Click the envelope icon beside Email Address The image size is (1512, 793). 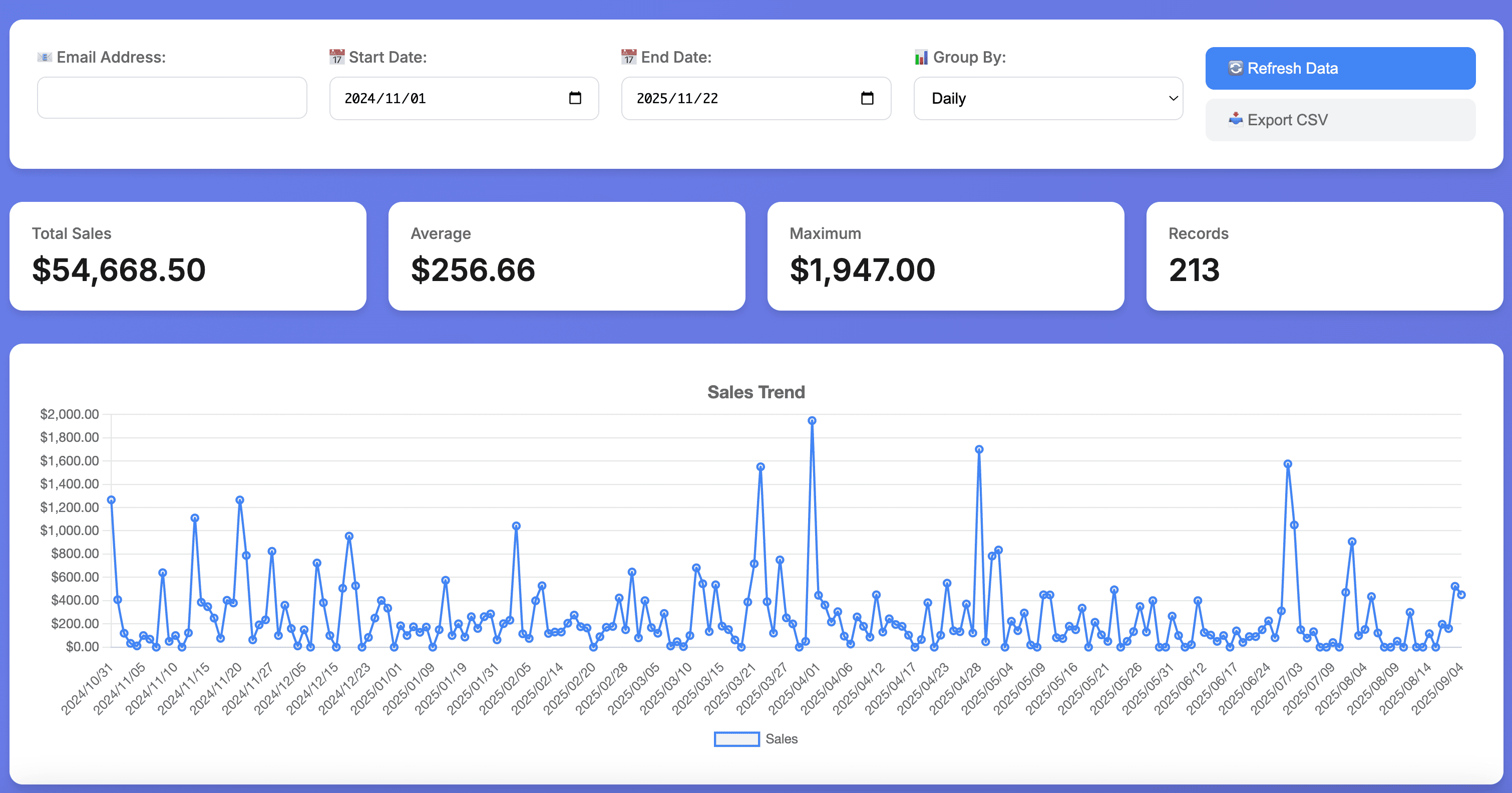click(x=45, y=57)
